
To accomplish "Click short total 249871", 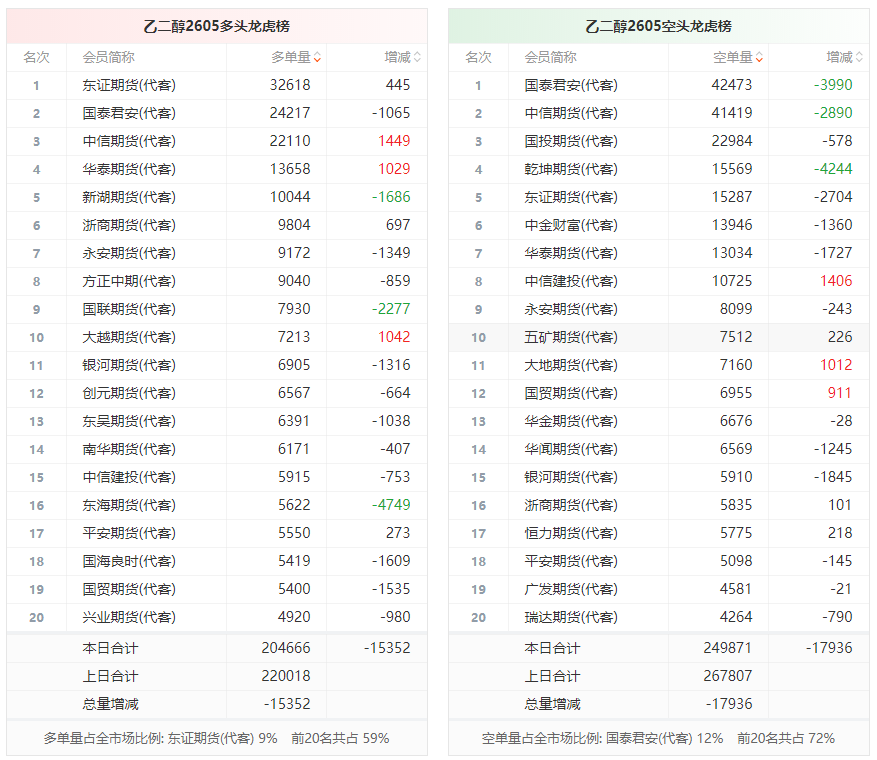I will click(728, 648).
